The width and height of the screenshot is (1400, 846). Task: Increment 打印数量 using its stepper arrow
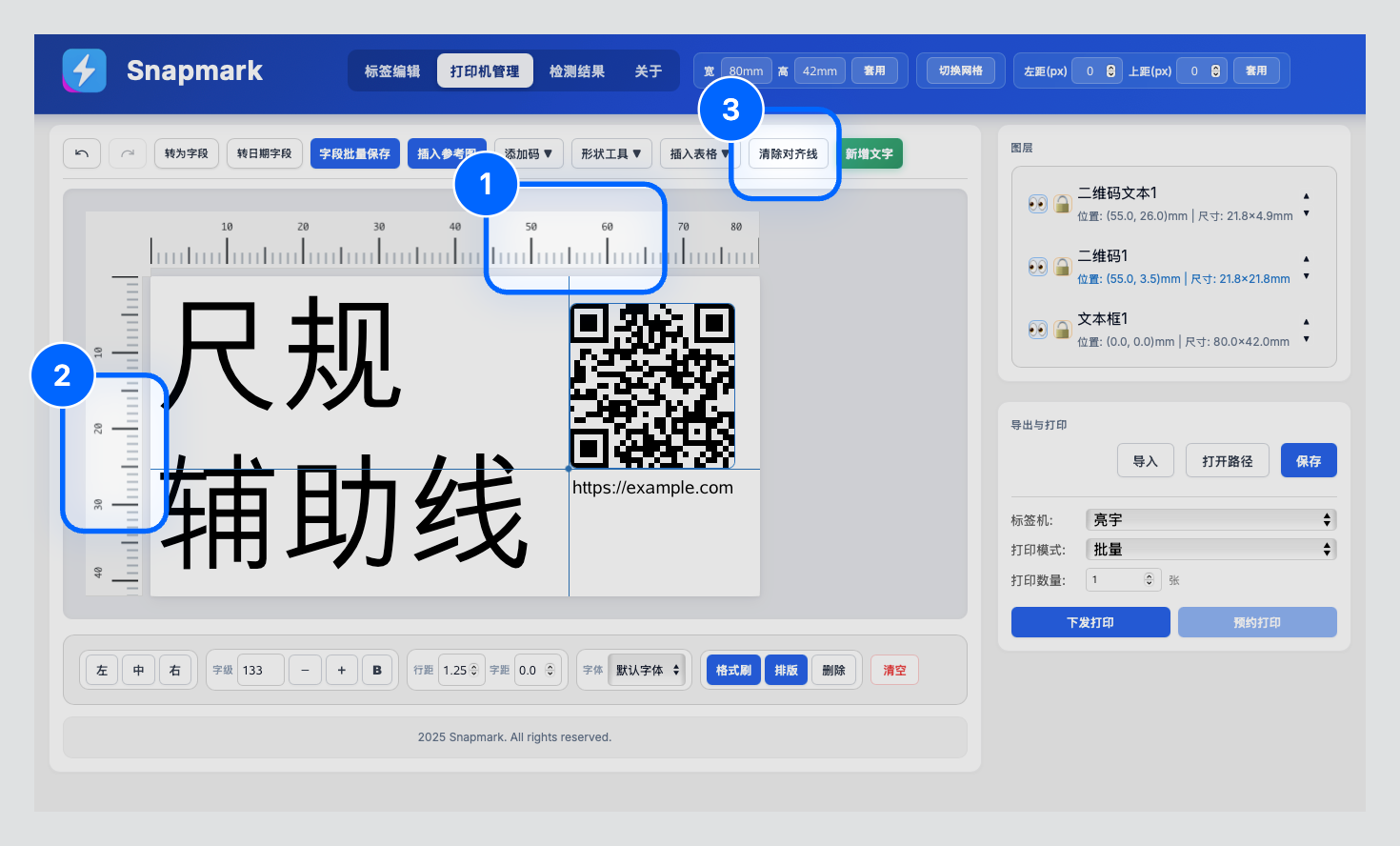pyautogui.click(x=1149, y=574)
